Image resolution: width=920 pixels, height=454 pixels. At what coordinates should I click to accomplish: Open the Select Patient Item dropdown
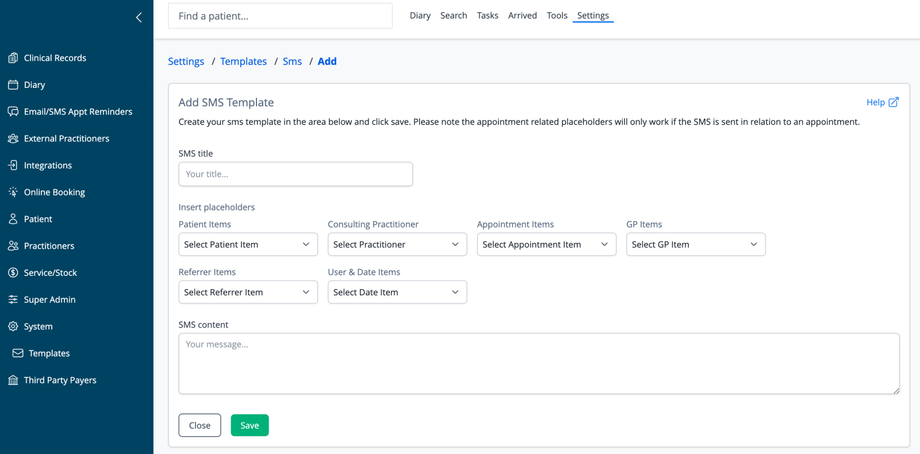248,245
